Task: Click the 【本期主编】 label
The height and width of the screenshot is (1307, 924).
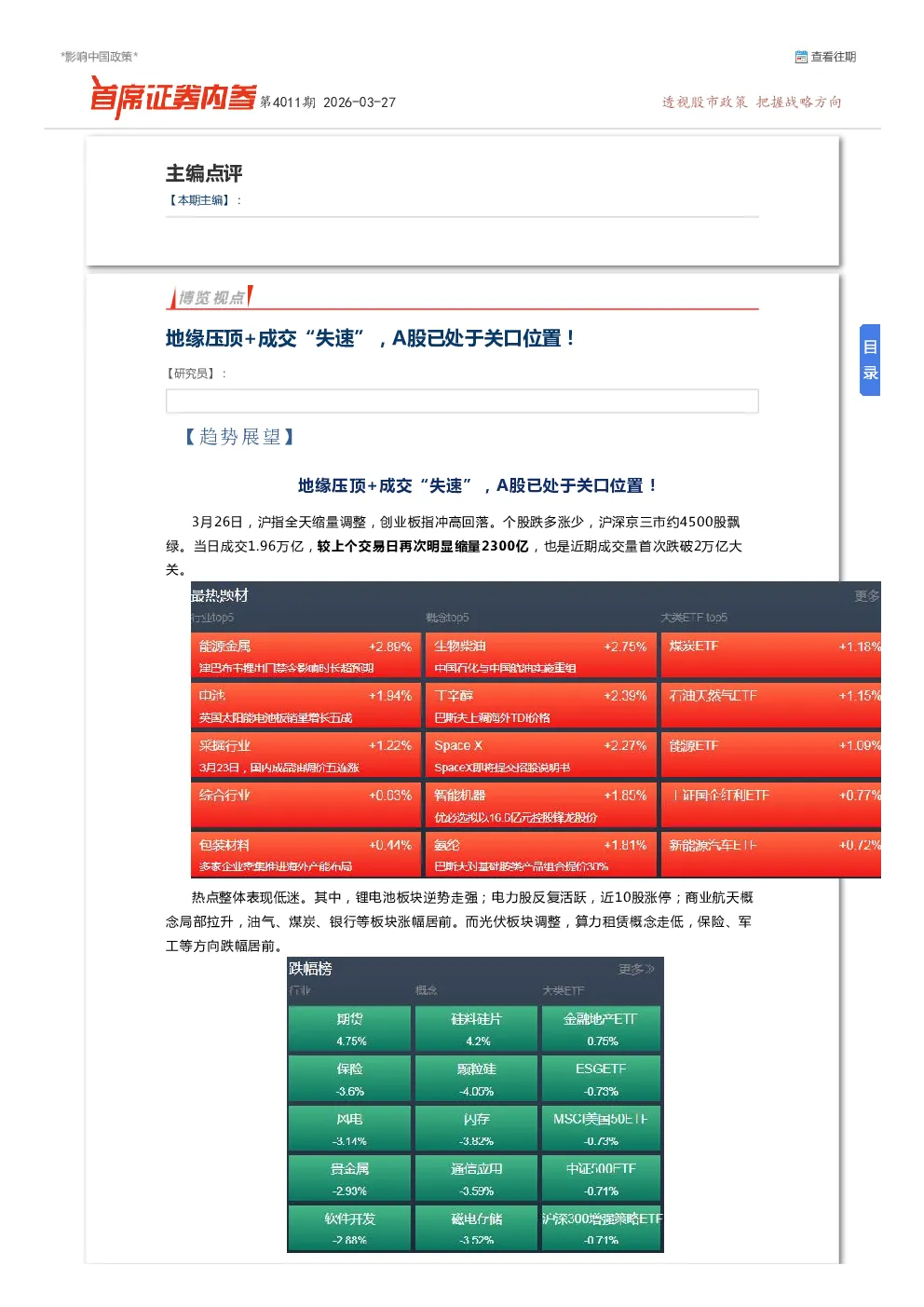Action: pyautogui.click(x=199, y=200)
